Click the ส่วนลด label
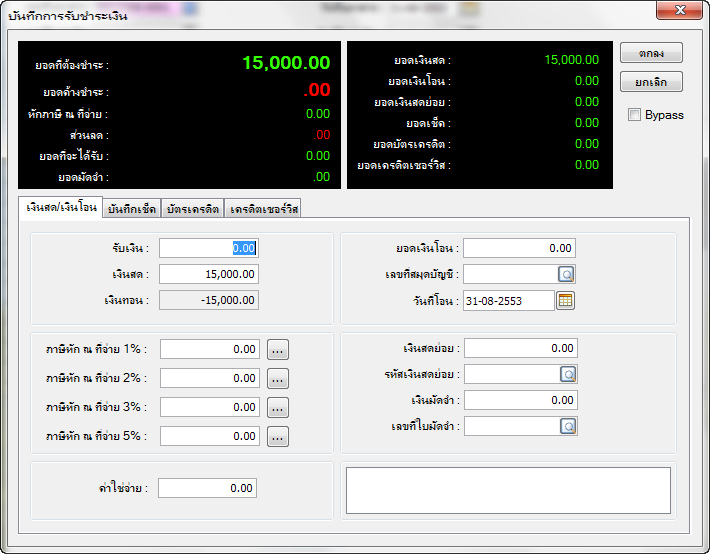710x554 pixels. coord(89,135)
